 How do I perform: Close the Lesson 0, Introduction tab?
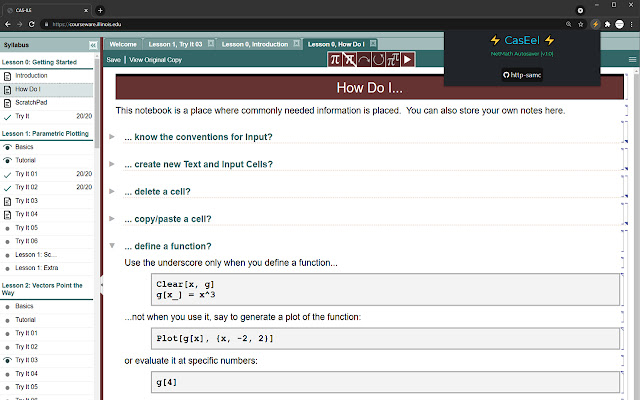click(x=296, y=44)
